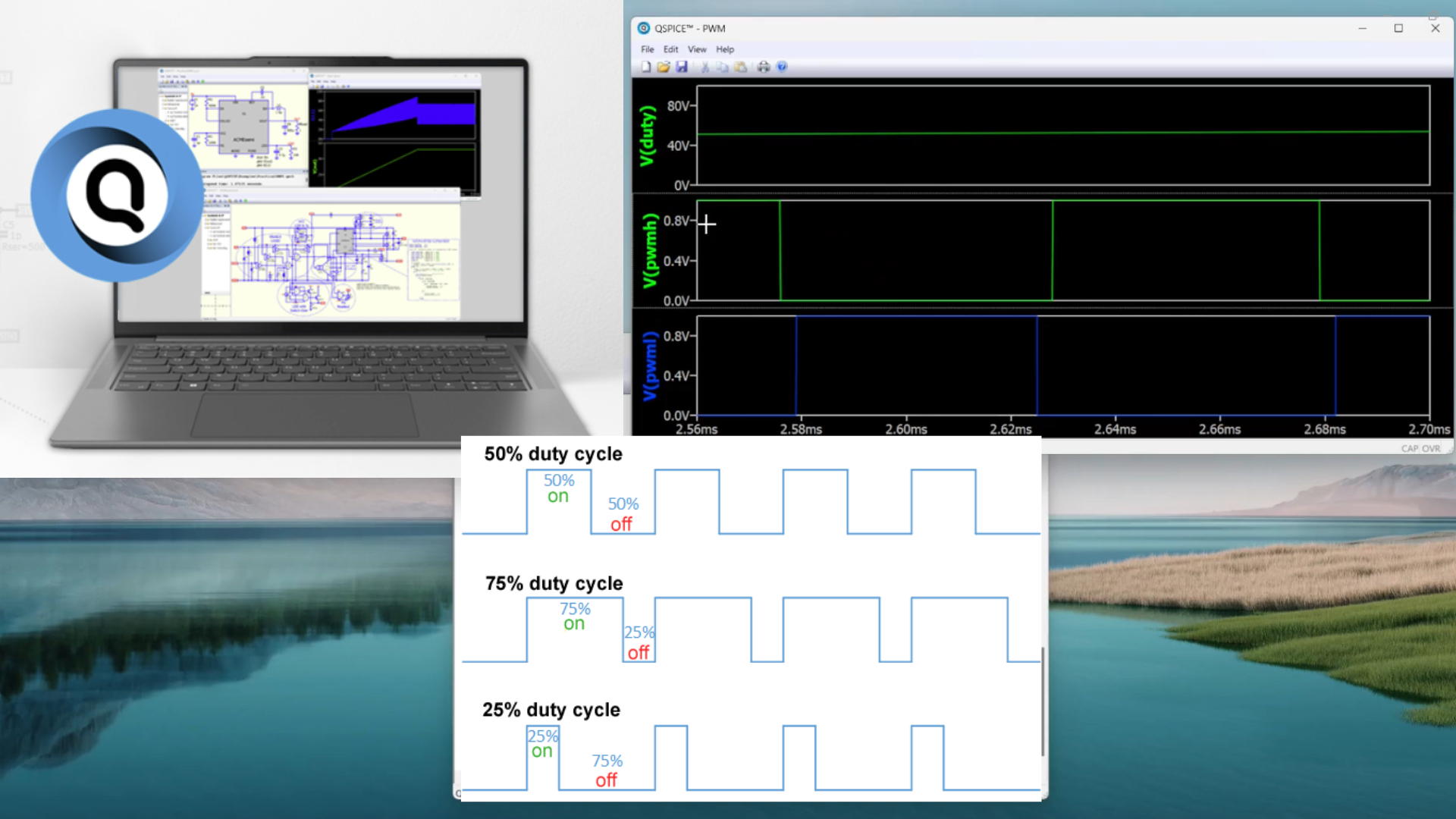The image size is (1456, 819).
Task: Open an existing waveform file
Action: [x=663, y=67]
